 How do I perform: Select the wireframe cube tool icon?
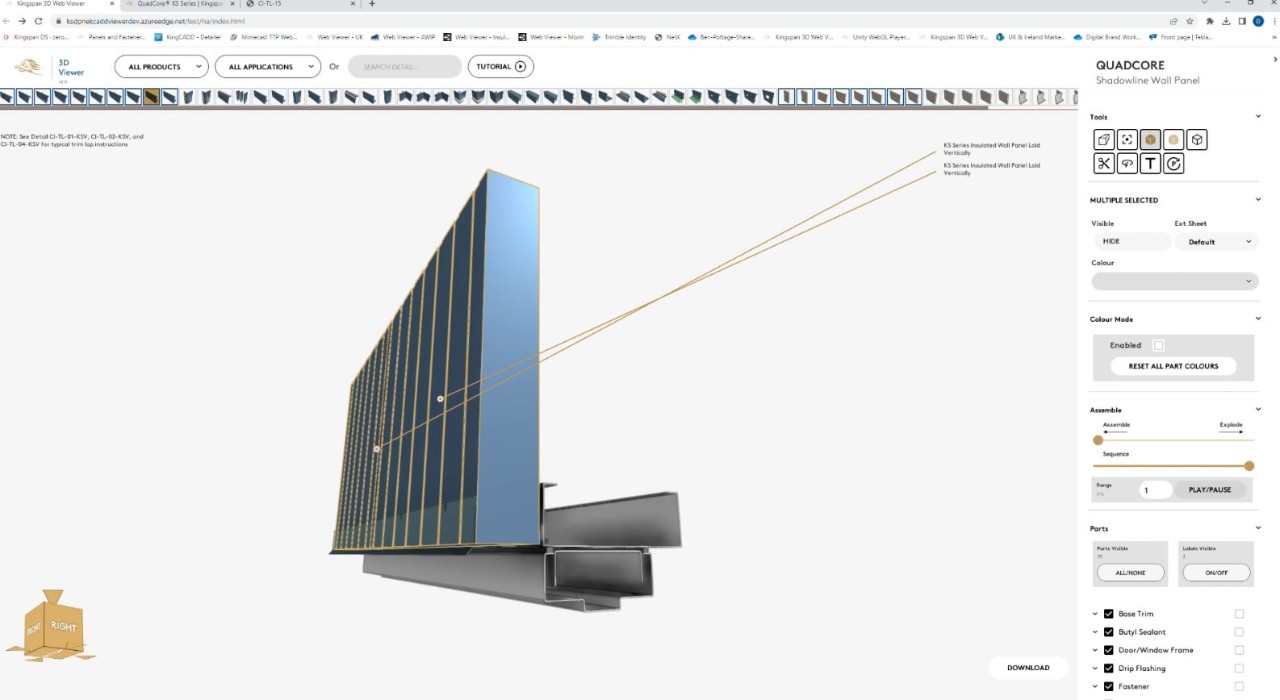click(1197, 140)
